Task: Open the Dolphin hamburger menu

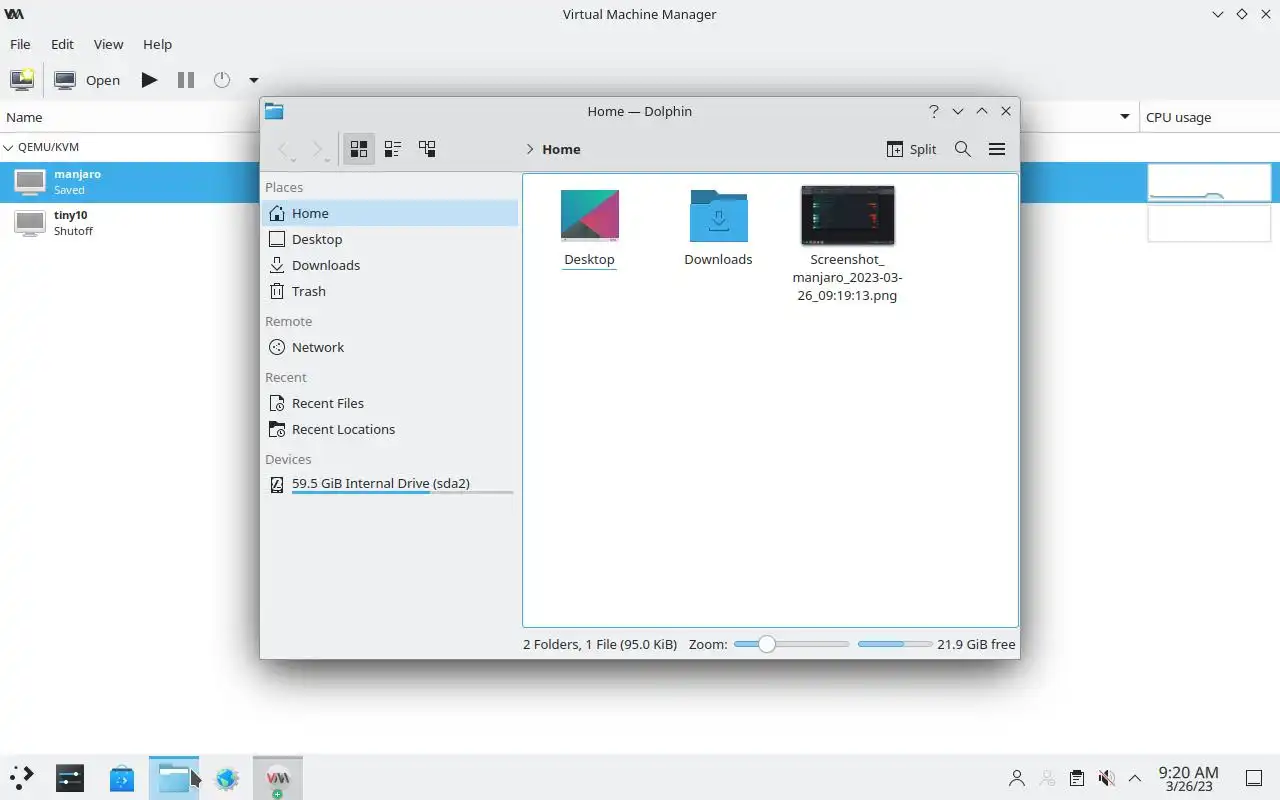Action: pos(997,149)
